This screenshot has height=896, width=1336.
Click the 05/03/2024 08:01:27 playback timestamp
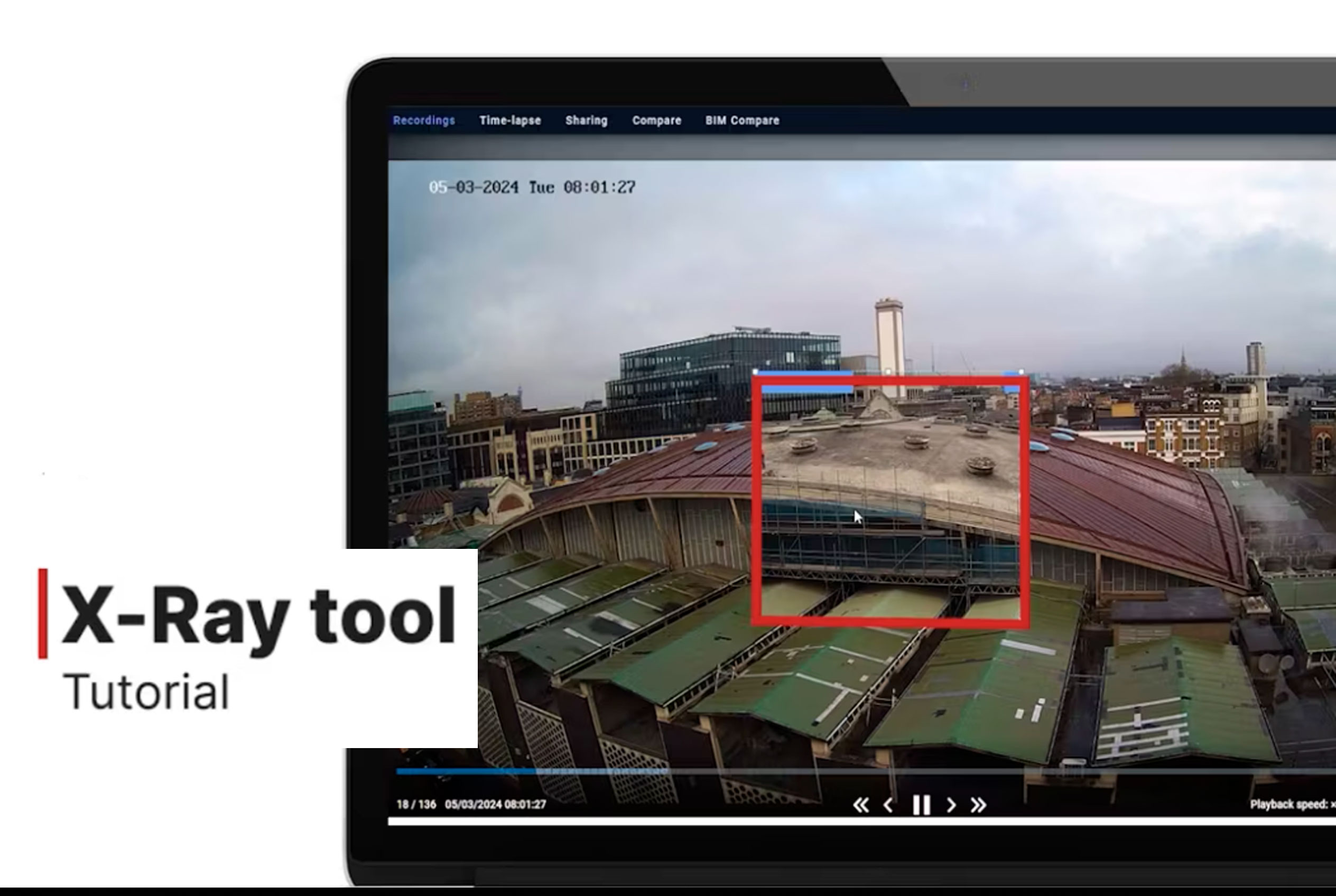click(x=495, y=805)
